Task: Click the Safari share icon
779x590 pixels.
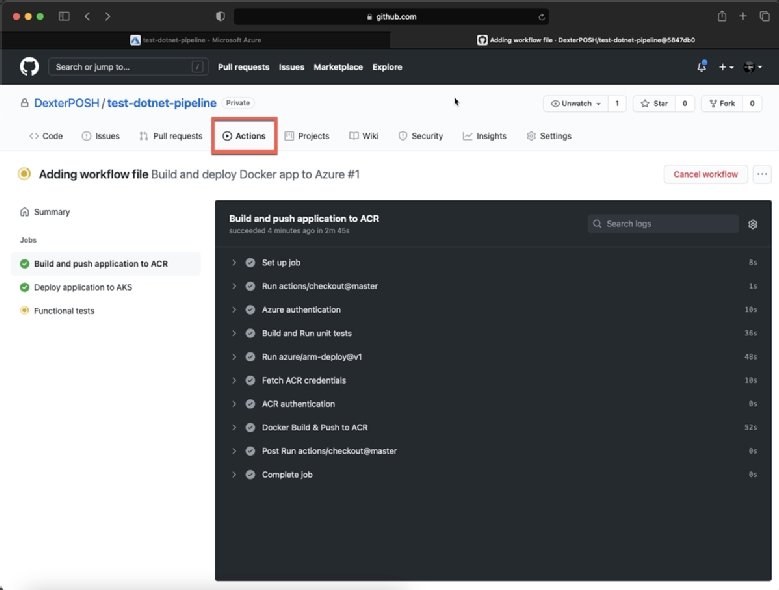Action: [x=722, y=16]
